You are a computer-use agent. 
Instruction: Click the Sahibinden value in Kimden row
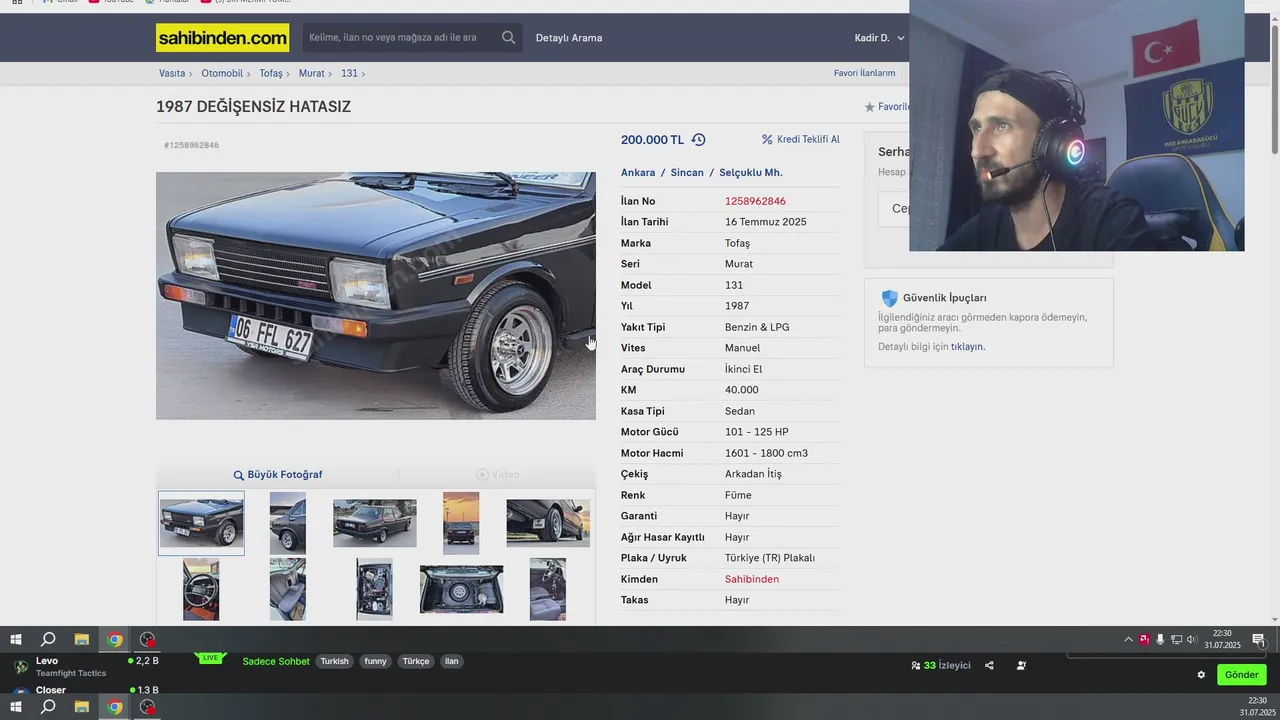pos(752,580)
